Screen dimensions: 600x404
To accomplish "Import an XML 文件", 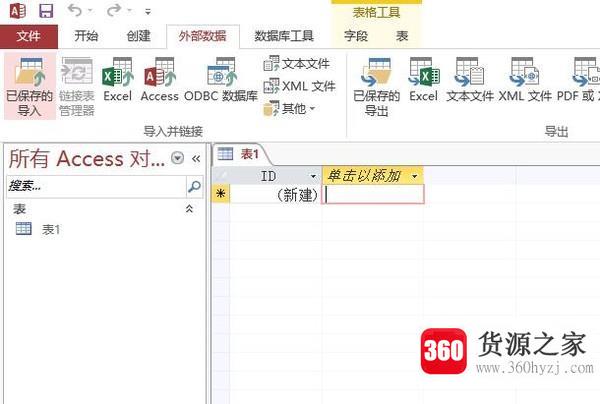I will point(300,86).
